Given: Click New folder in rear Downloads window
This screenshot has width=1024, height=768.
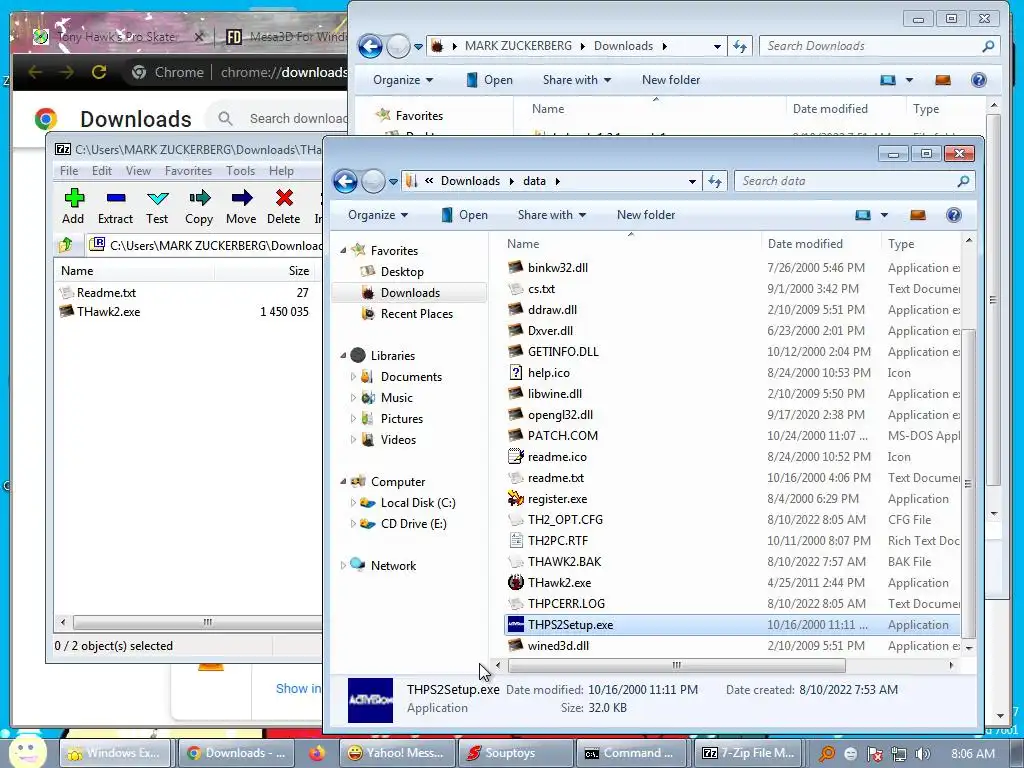Looking at the screenshot, I should [671, 80].
